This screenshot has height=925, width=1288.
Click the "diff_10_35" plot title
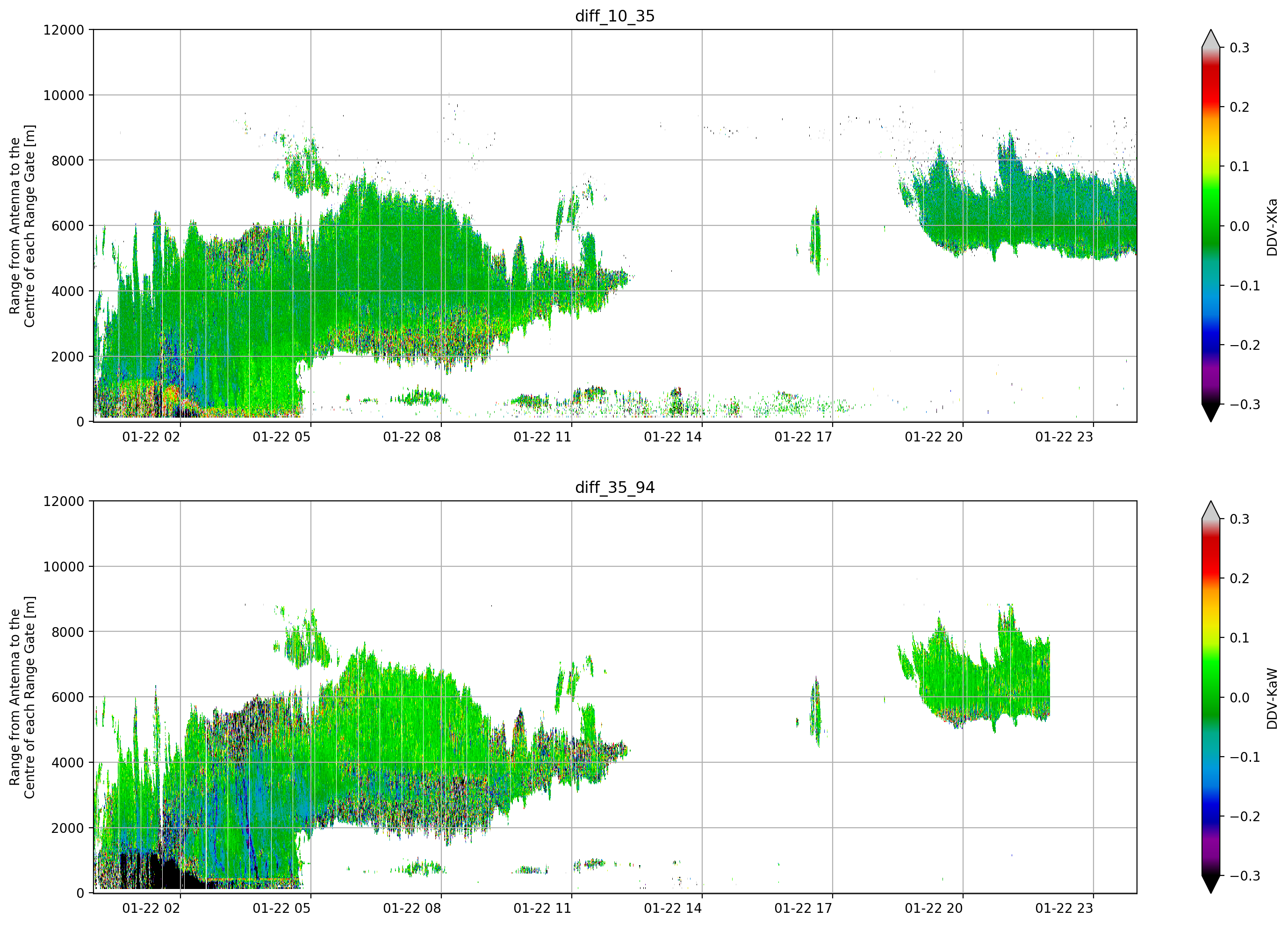pos(615,16)
